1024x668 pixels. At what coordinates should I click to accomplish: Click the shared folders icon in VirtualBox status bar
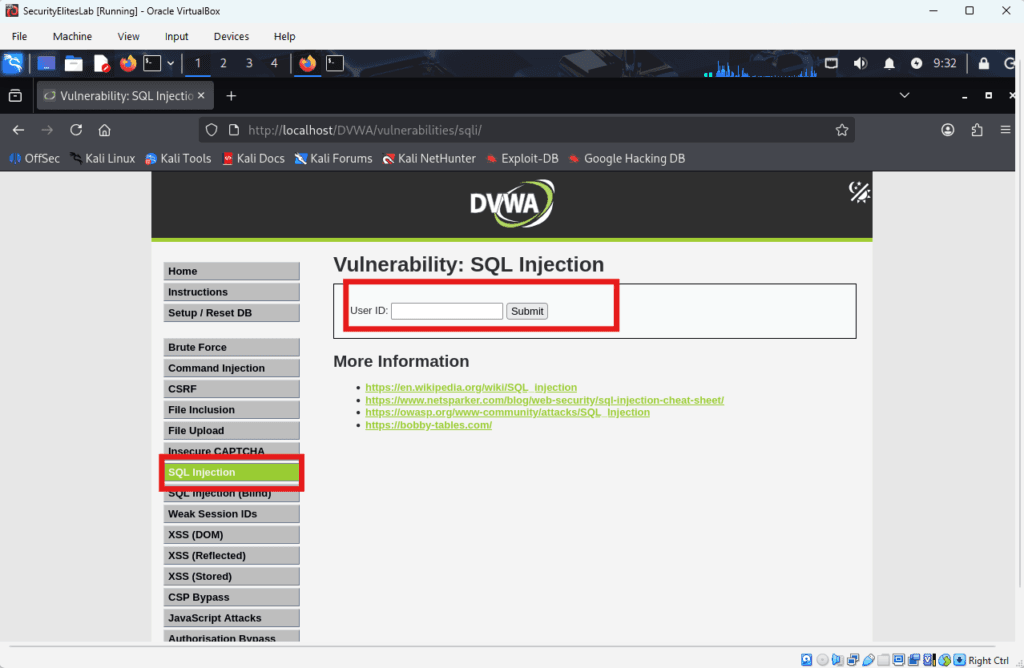(885, 660)
